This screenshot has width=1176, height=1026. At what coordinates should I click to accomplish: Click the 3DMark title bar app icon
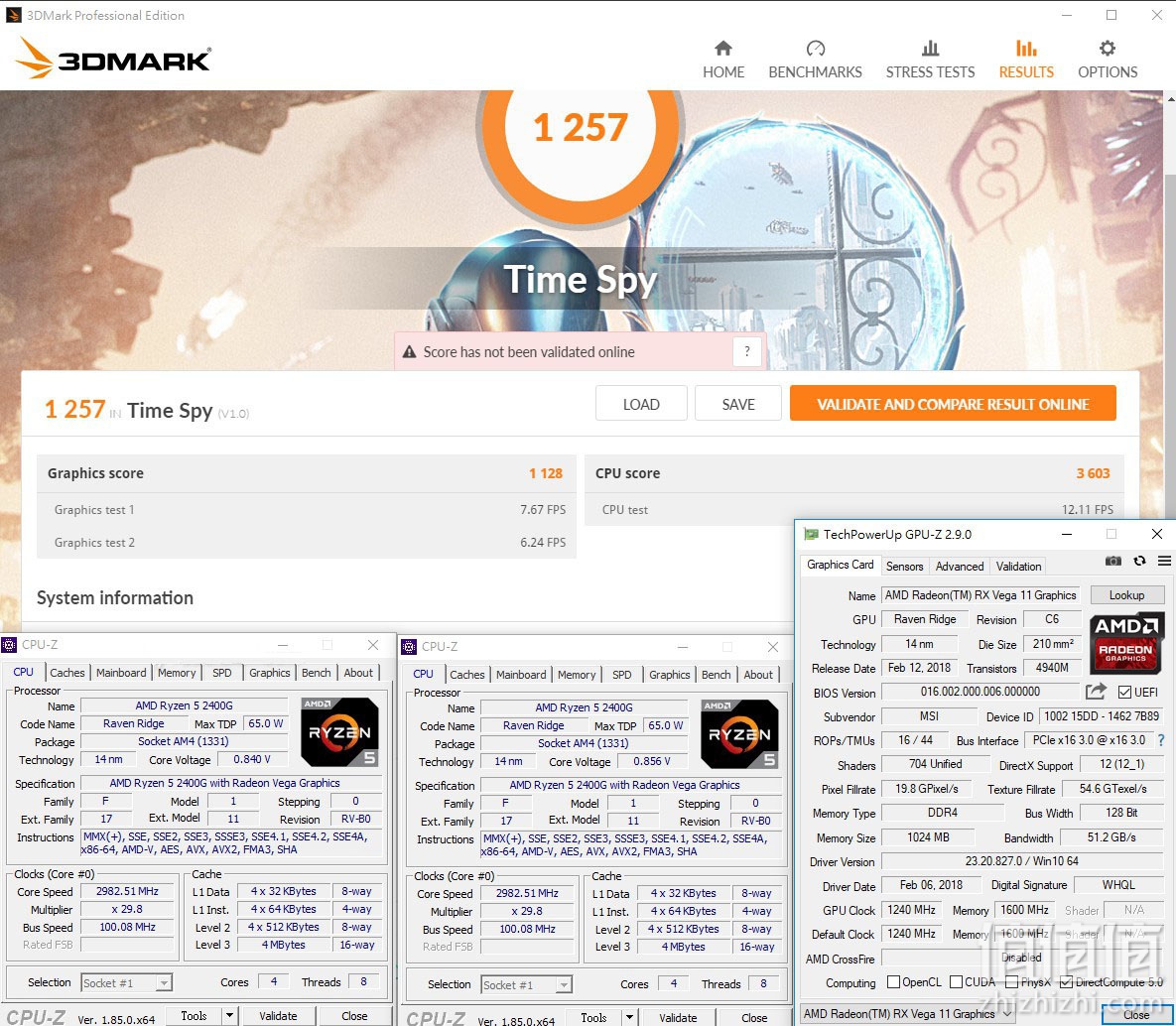coord(14,15)
